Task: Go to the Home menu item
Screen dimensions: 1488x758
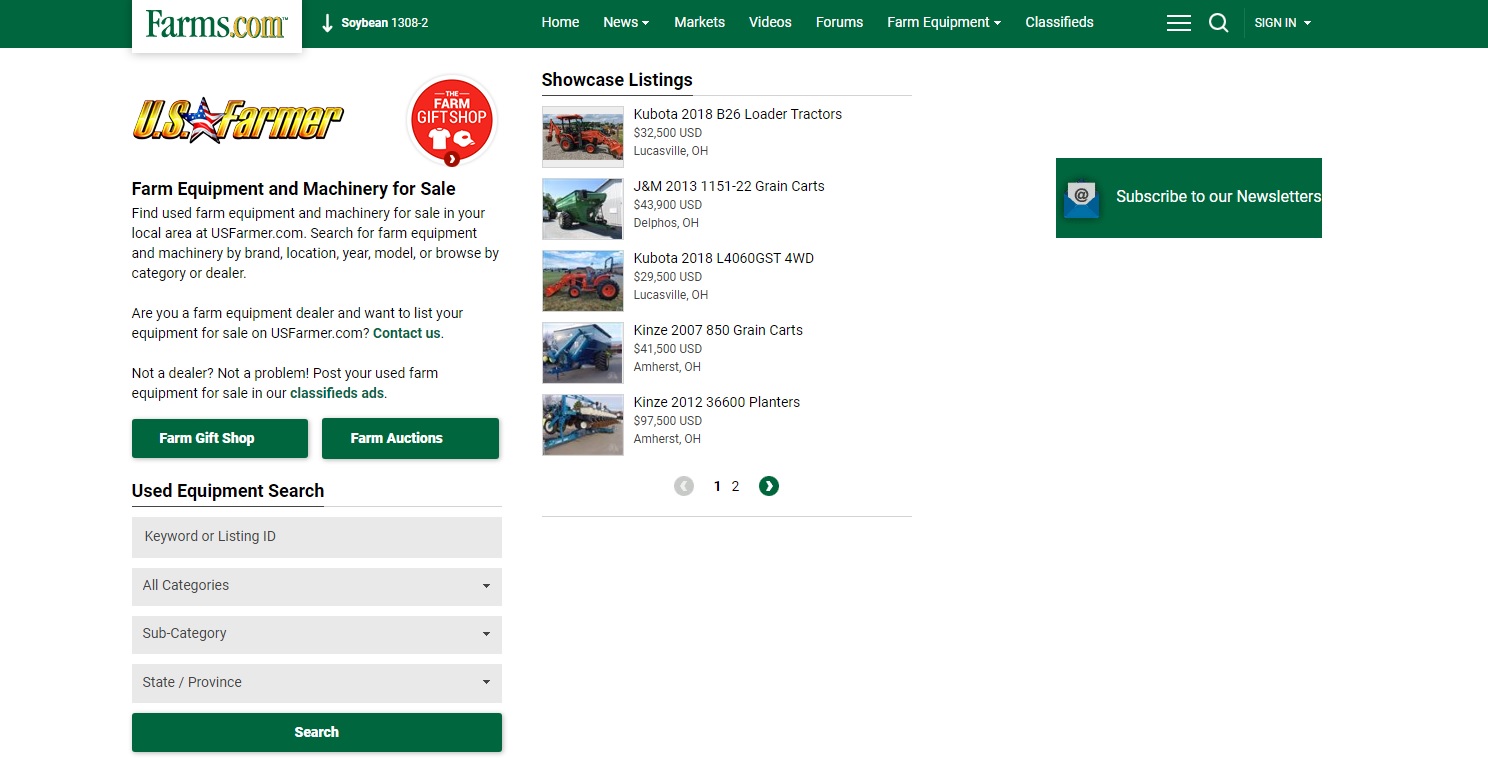Action: click(x=560, y=22)
